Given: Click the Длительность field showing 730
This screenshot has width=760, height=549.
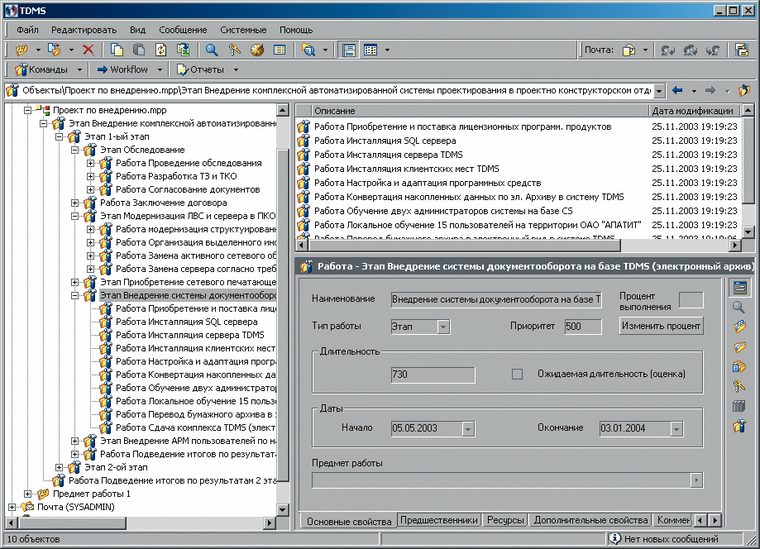Looking at the screenshot, I should pos(433,375).
